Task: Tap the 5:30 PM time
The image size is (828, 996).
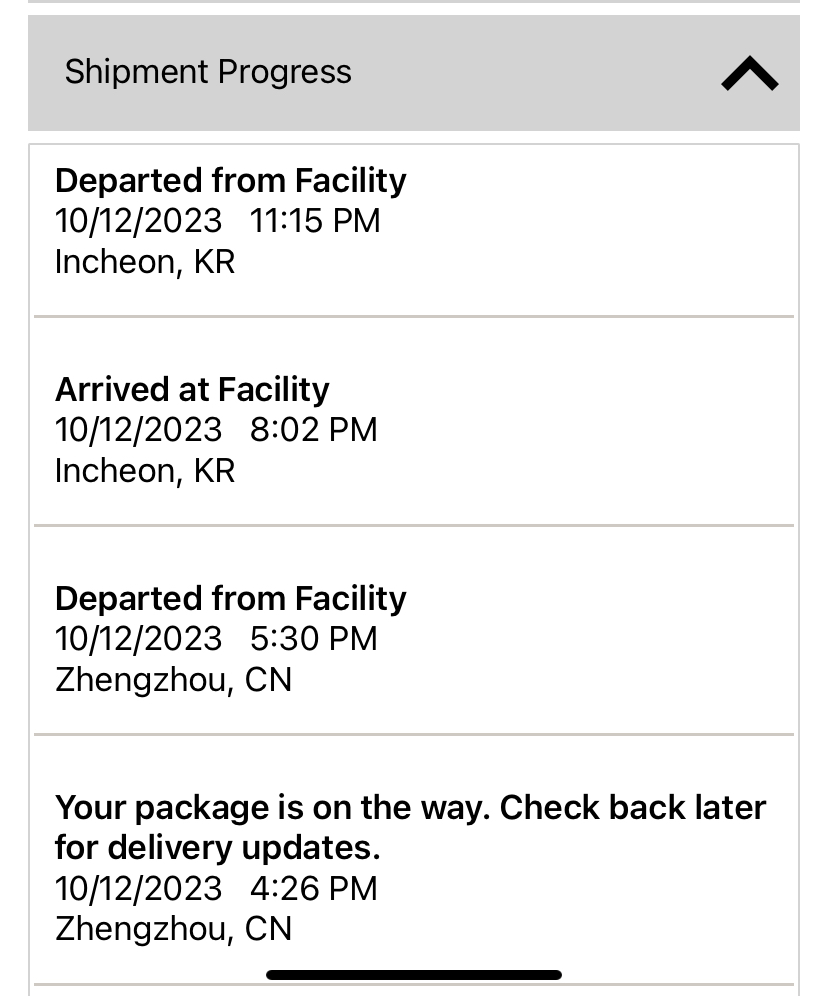Action: (313, 639)
